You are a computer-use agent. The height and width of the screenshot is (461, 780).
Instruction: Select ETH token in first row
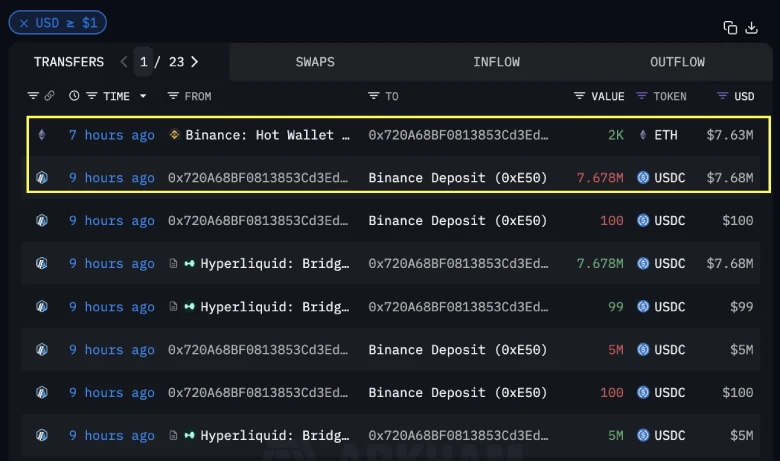[666, 135]
